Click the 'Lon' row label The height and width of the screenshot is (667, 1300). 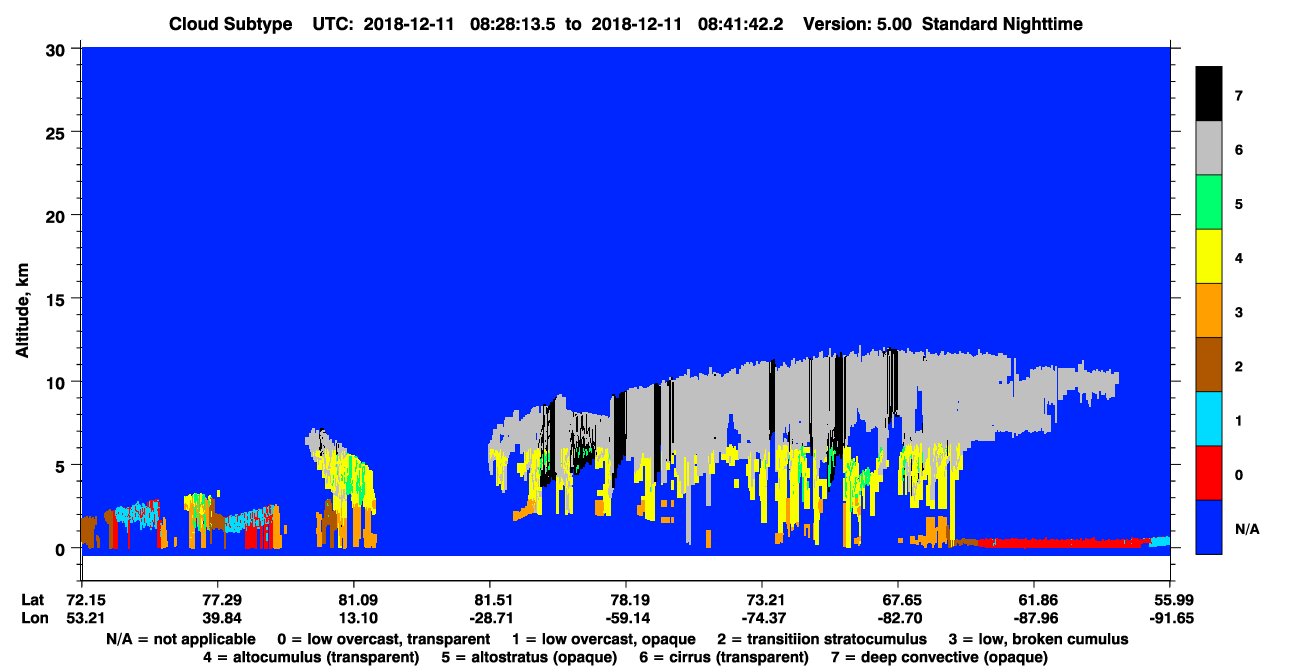pos(34,618)
